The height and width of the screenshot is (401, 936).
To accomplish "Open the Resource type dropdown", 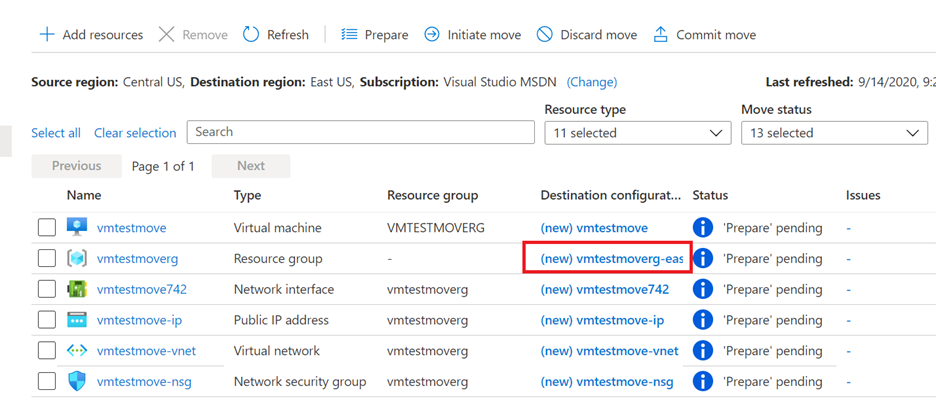I will pos(638,133).
